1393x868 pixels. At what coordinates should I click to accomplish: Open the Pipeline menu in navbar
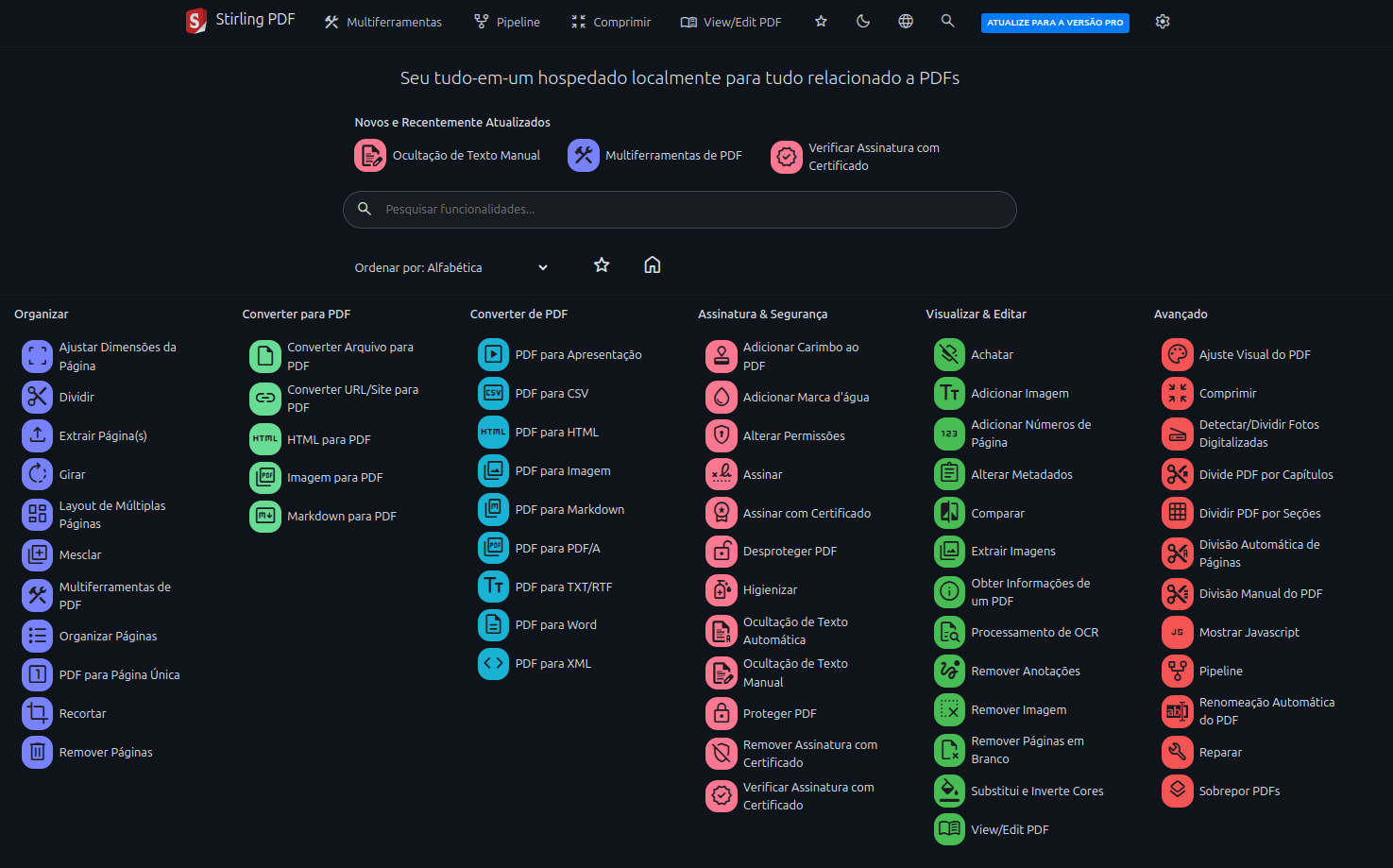click(507, 22)
